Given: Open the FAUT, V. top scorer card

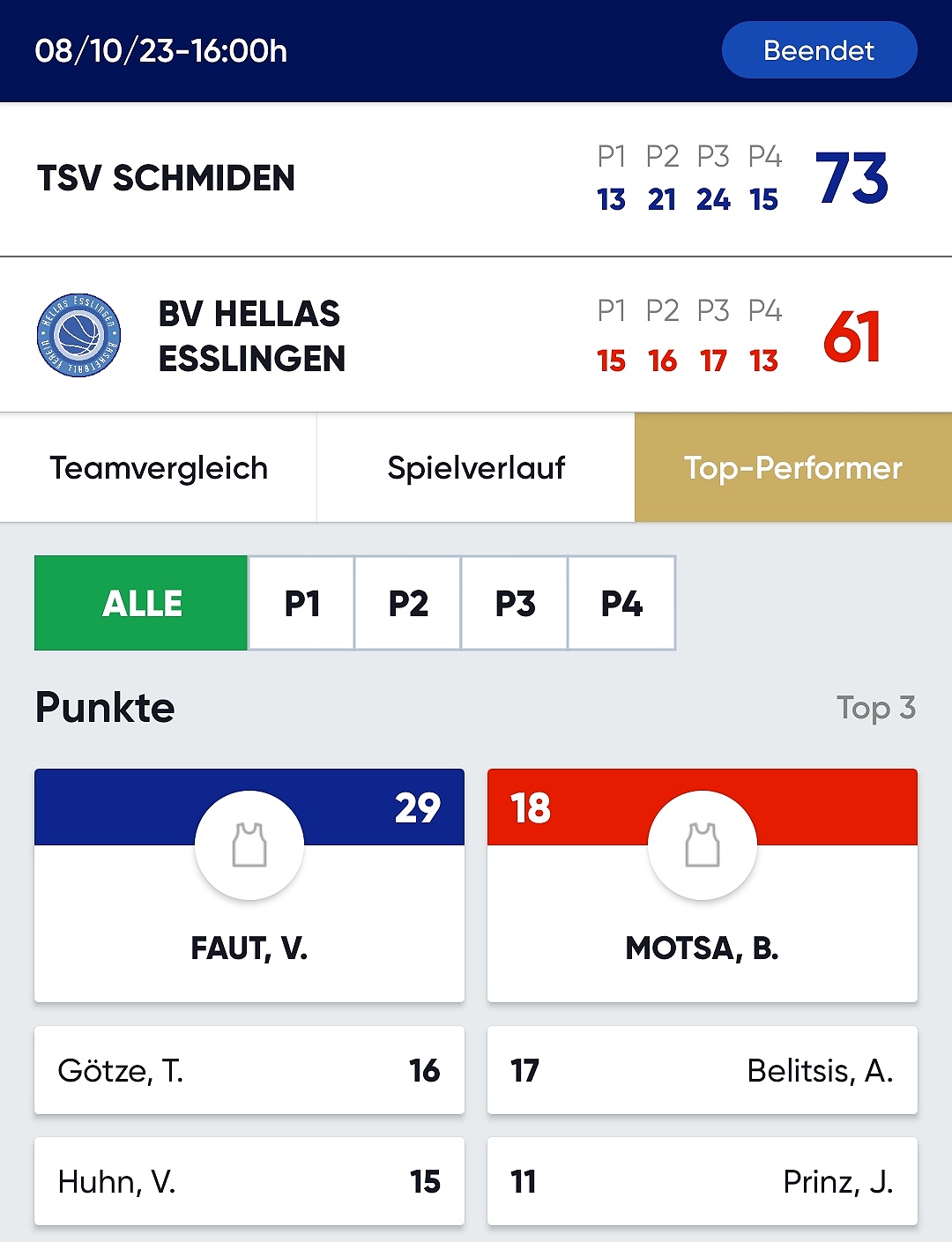Looking at the screenshot, I should point(249,885).
